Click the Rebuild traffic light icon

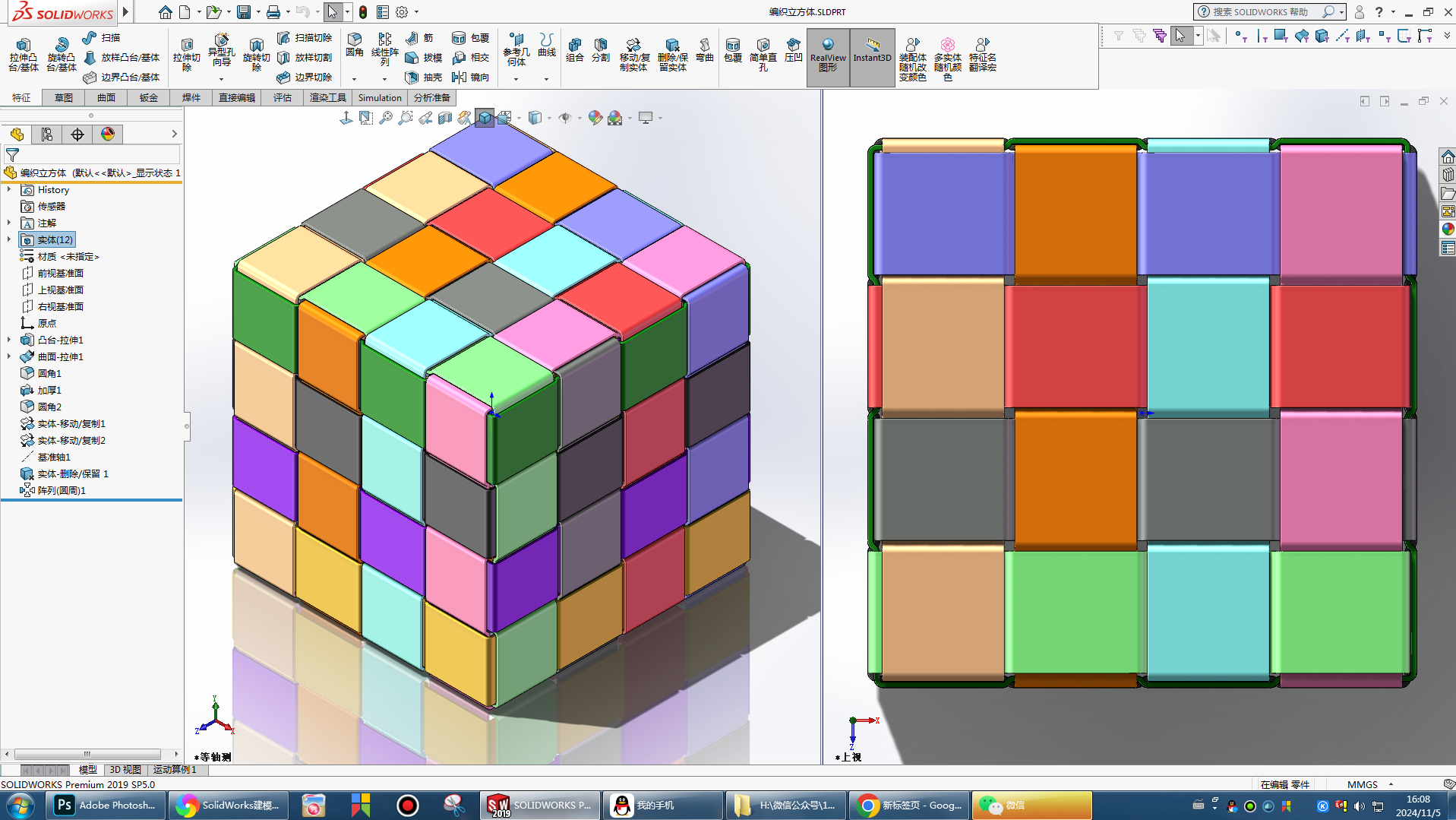coord(363,12)
